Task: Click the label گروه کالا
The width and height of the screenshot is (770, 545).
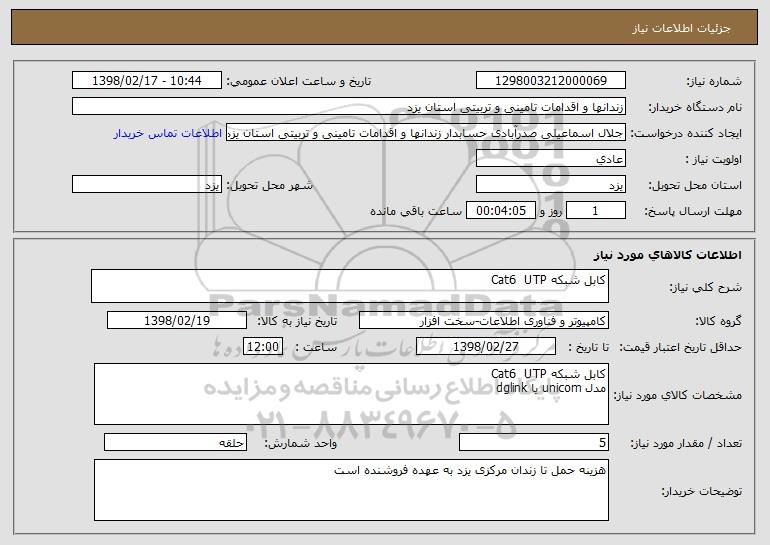Action: pyautogui.click(x=718, y=321)
